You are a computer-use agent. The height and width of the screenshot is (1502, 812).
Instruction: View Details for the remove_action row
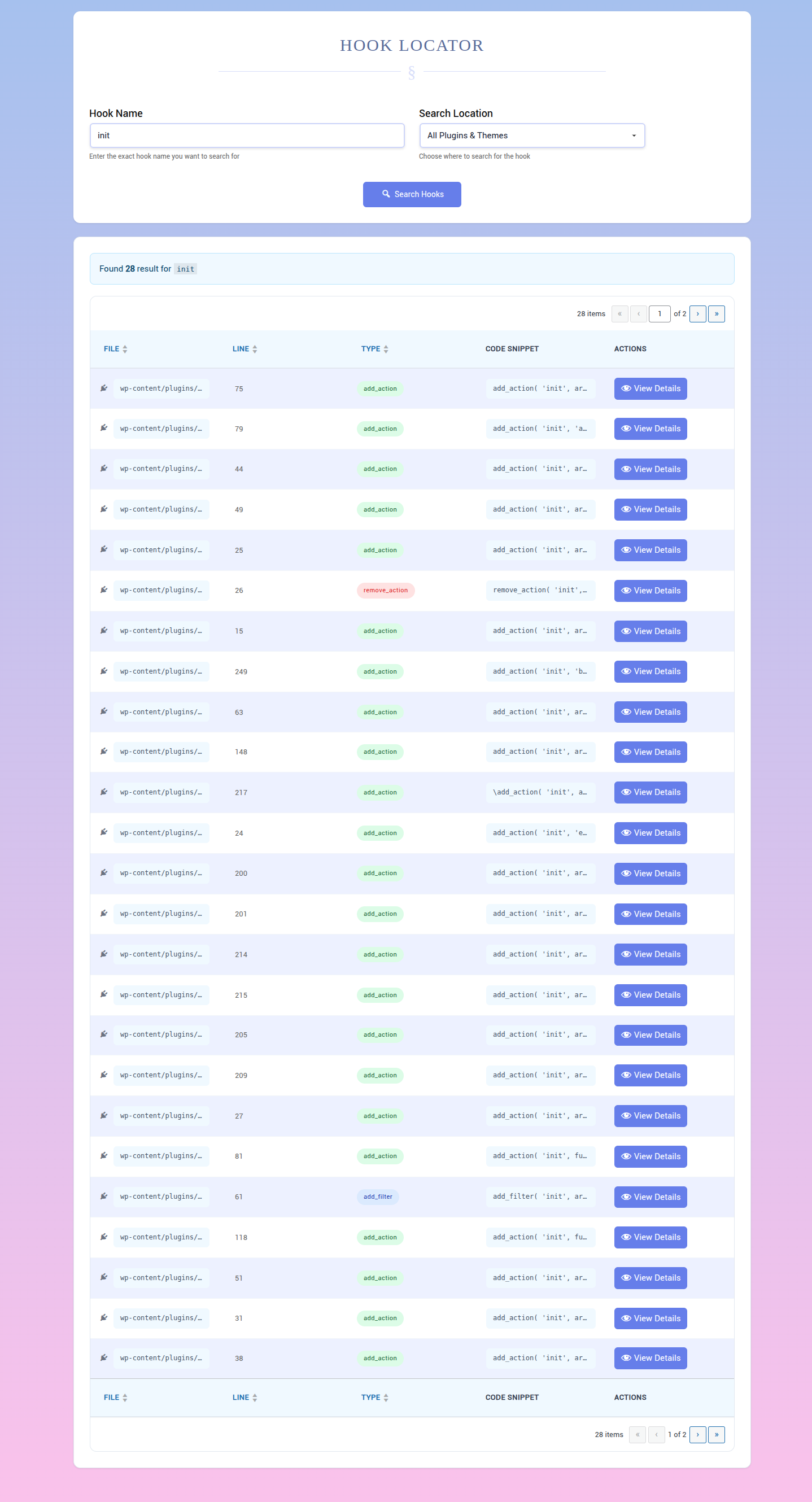point(650,591)
